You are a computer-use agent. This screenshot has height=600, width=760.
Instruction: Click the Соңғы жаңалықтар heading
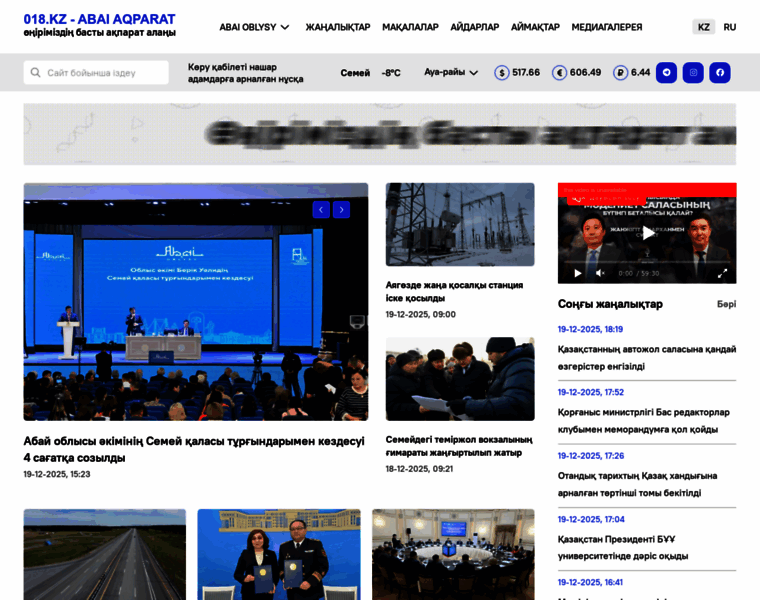click(x=610, y=304)
